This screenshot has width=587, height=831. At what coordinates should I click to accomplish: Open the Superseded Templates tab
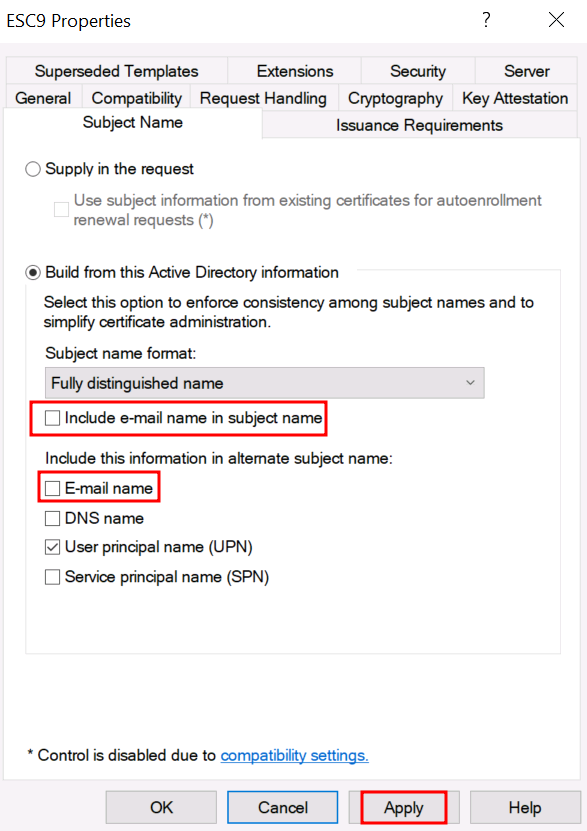tap(117, 71)
